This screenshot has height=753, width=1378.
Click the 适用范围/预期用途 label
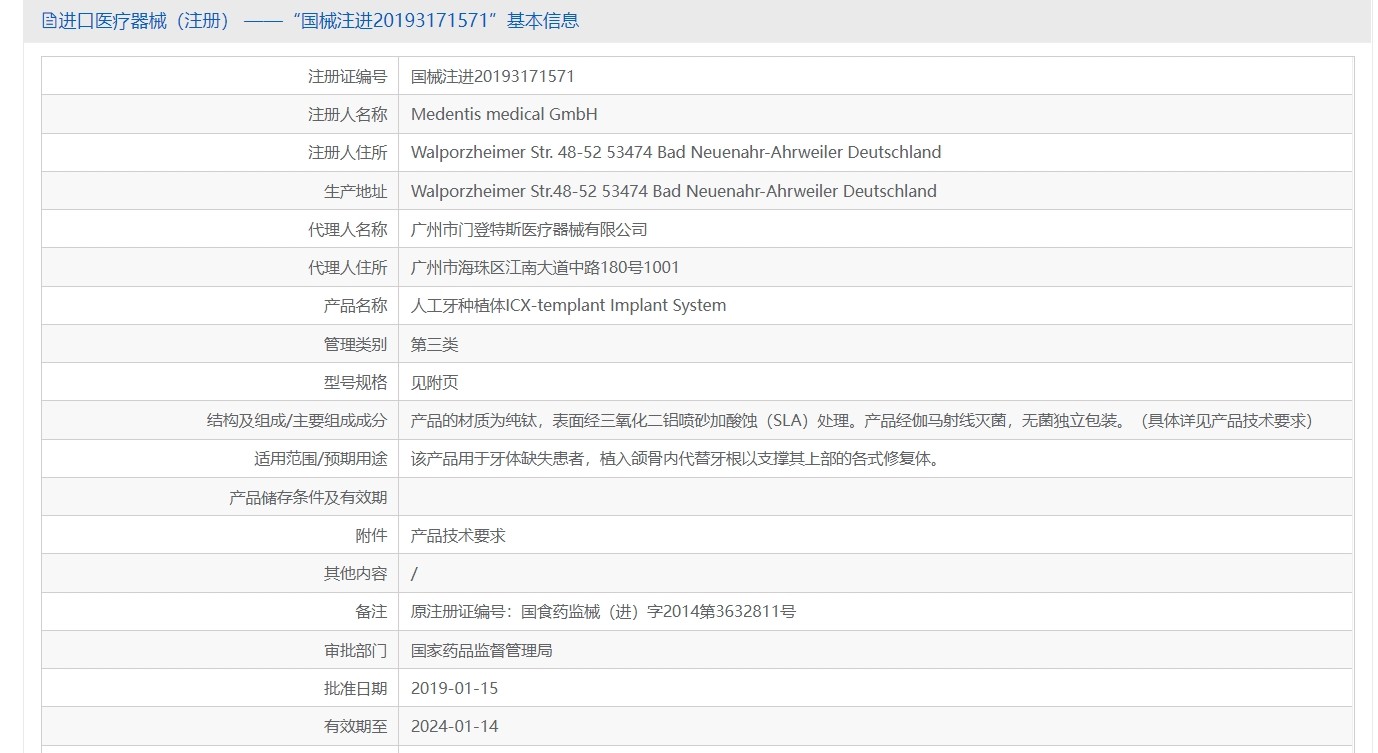point(320,459)
